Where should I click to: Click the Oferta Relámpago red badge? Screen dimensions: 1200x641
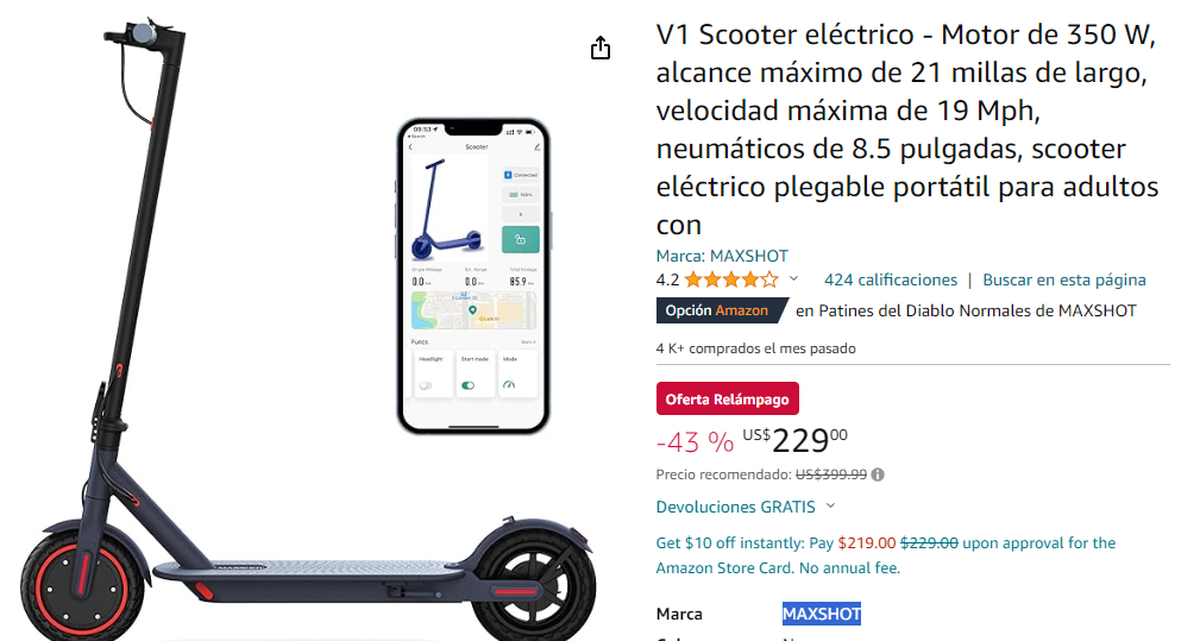pyautogui.click(x=727, y=399)
